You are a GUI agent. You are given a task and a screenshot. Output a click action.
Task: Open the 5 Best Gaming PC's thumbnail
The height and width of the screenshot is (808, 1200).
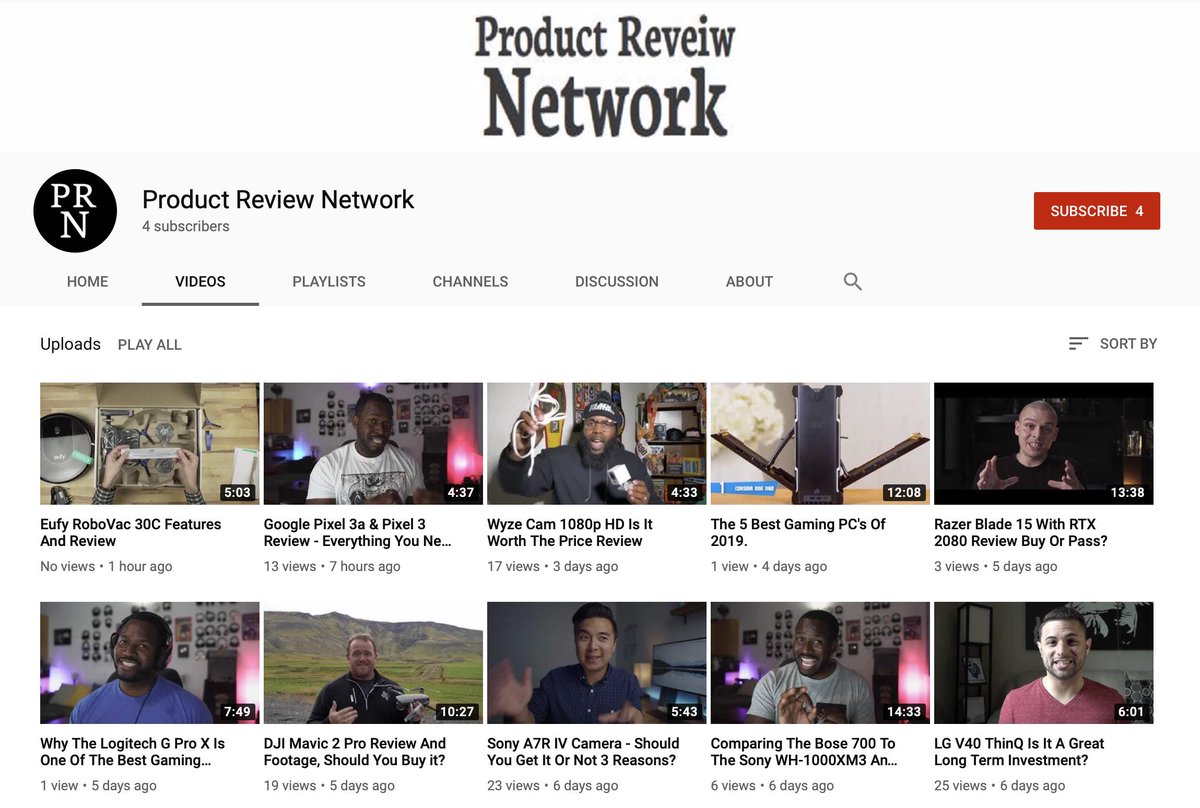click(820, 443)
